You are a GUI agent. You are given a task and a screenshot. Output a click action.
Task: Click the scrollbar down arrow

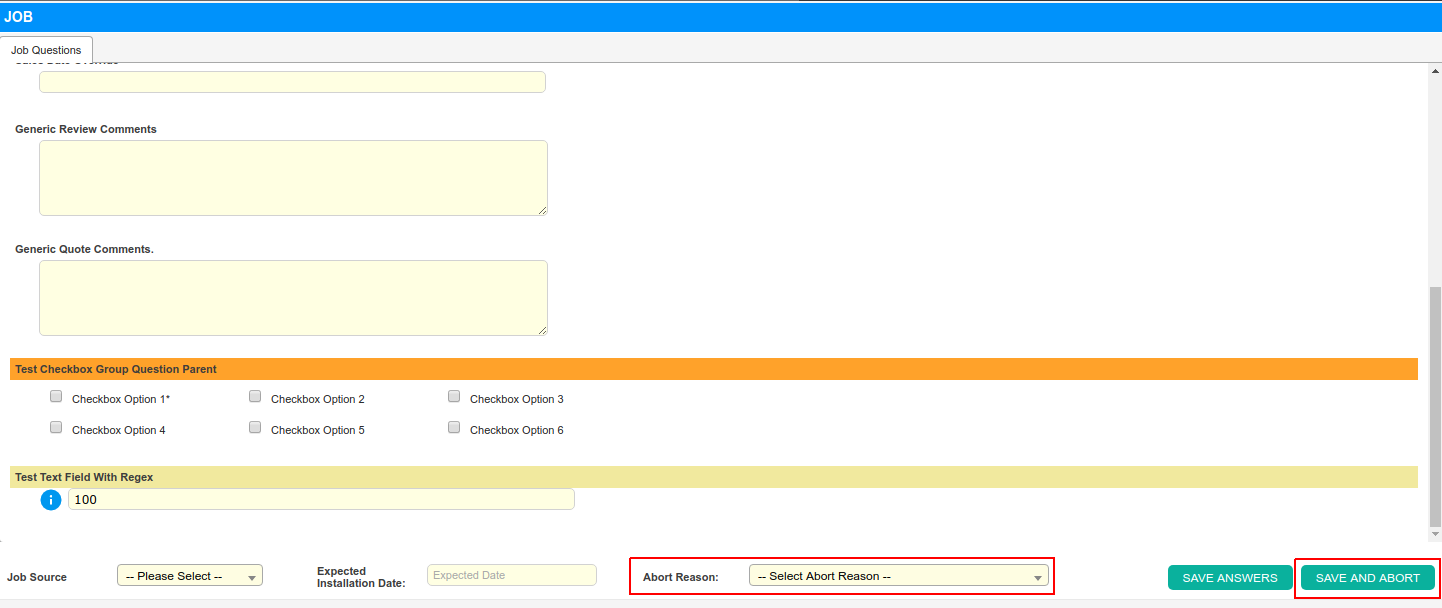coord(1435,535)
